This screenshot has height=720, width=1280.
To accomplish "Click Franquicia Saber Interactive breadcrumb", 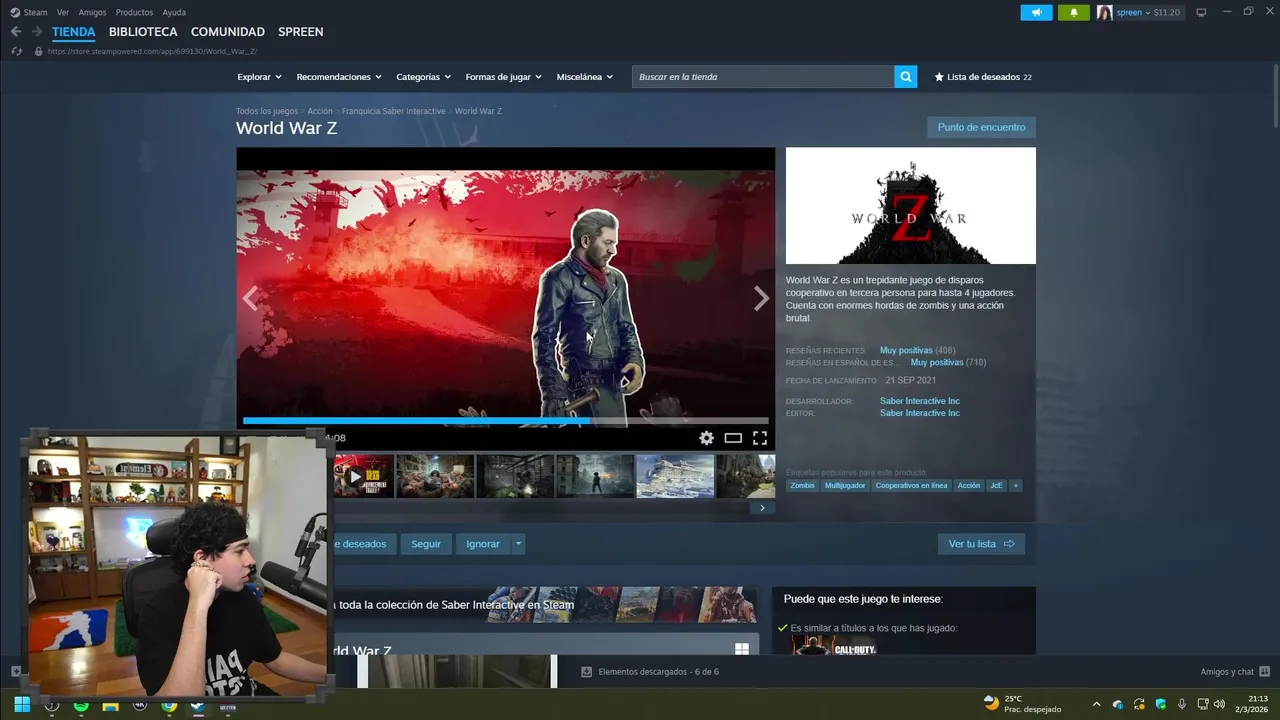I will (394, 111).
